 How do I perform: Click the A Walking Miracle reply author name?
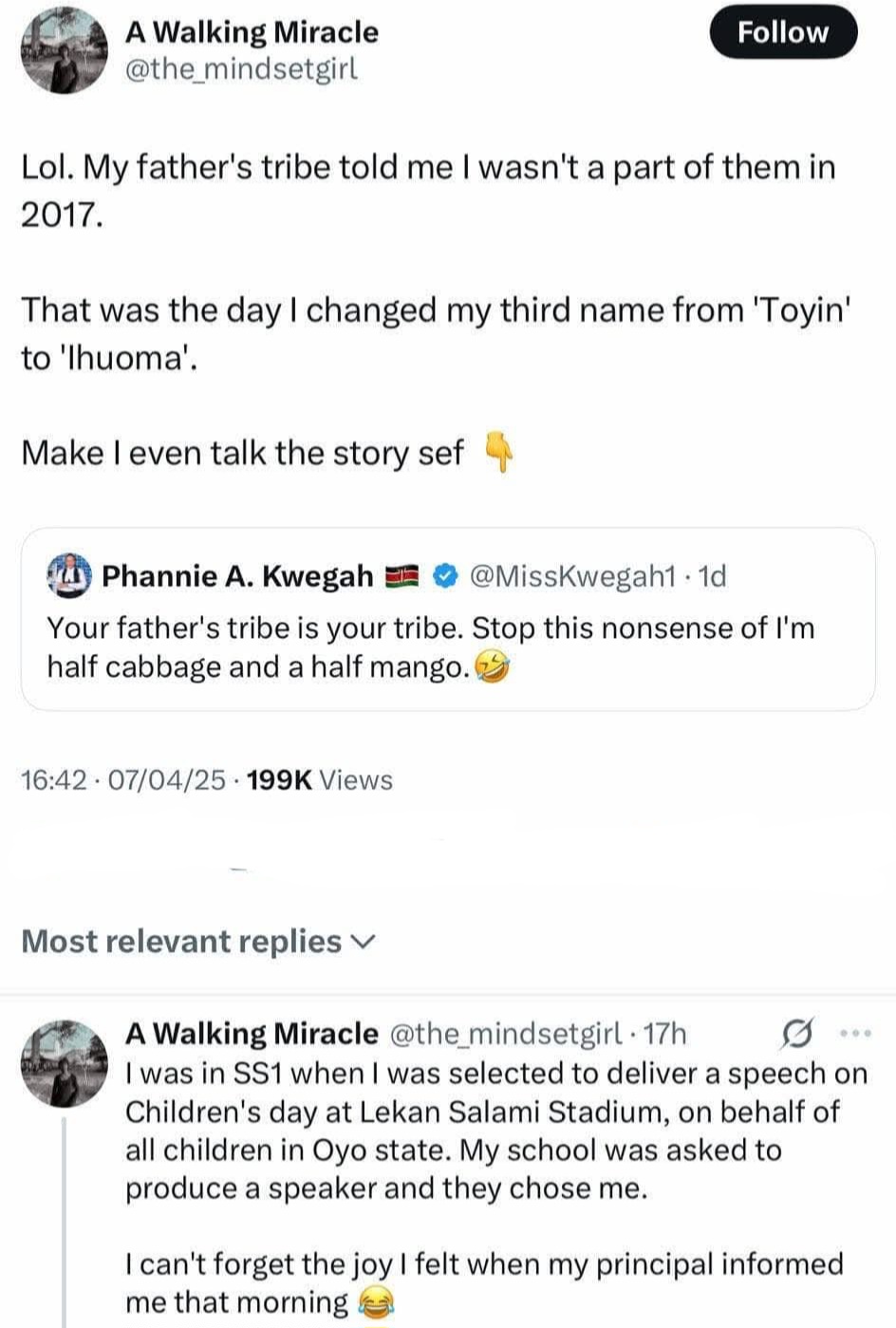tap(252, 1034)
